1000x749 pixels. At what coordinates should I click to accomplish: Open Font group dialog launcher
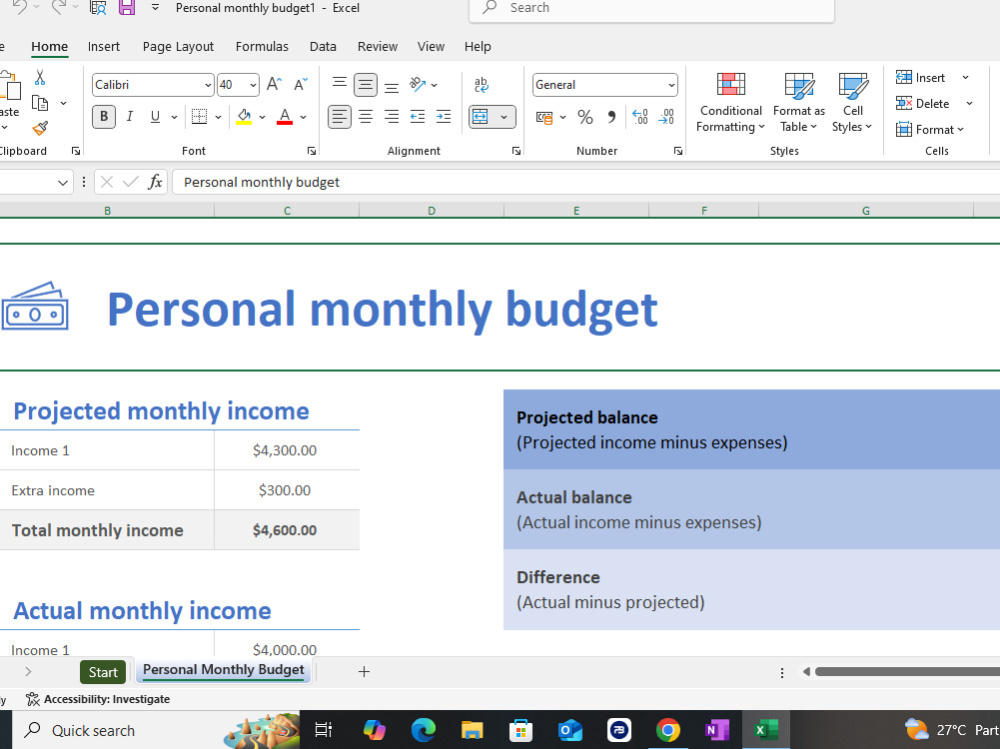[x=311, y=151]
